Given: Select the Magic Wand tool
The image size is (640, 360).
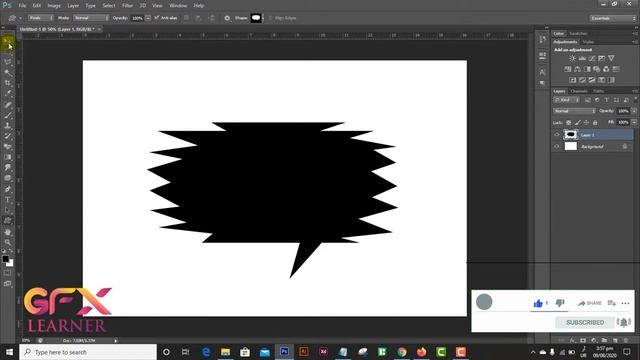Looking at the screenshot, I should click(x=8, y=73).
